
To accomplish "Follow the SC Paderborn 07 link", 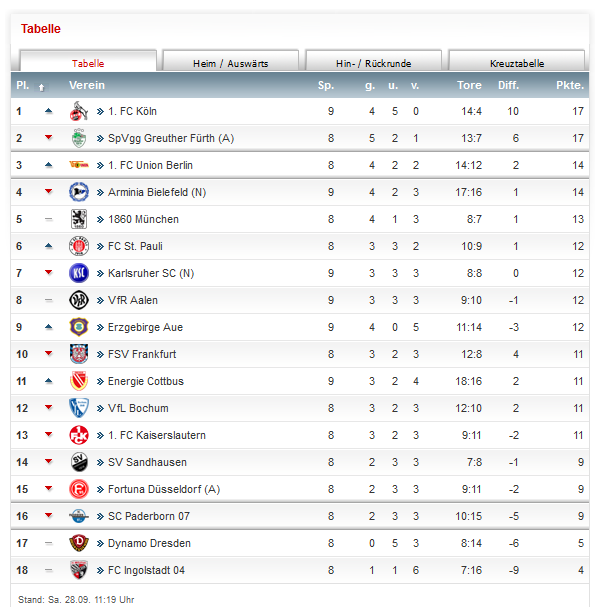I will (x=149, y=516).
